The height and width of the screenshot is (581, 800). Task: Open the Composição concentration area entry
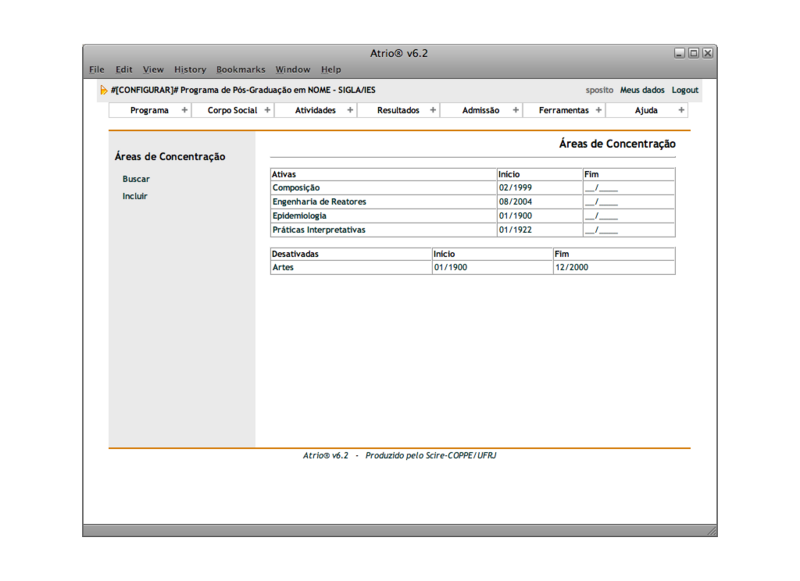click(296, 188)
